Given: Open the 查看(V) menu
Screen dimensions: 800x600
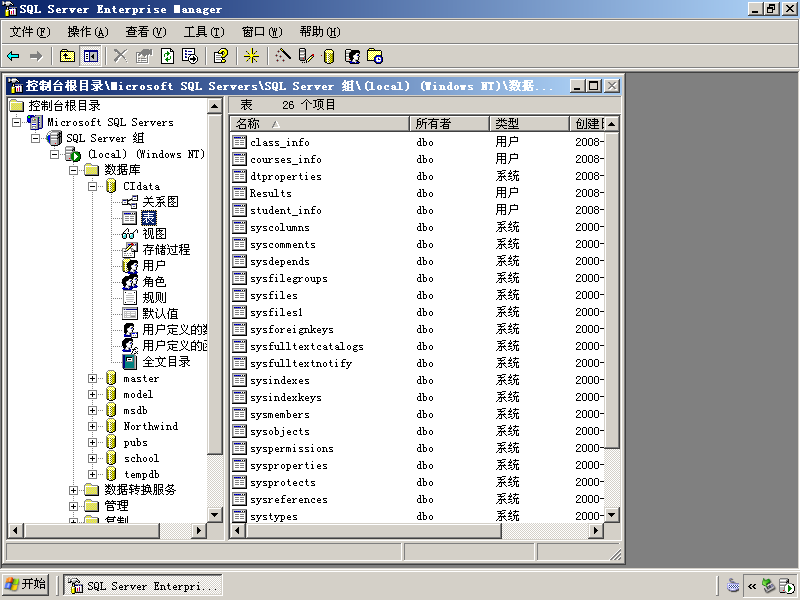Looking at the screenshot, I should point(146,32).
